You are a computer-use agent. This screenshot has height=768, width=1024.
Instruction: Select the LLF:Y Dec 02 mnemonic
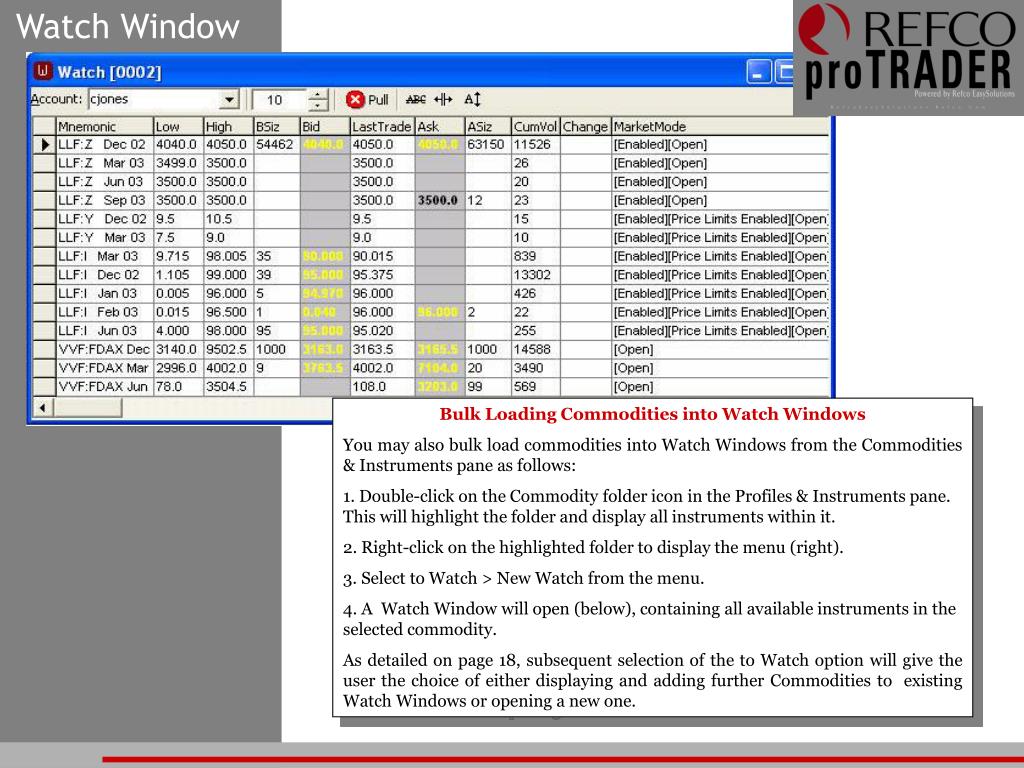point(103,219)
